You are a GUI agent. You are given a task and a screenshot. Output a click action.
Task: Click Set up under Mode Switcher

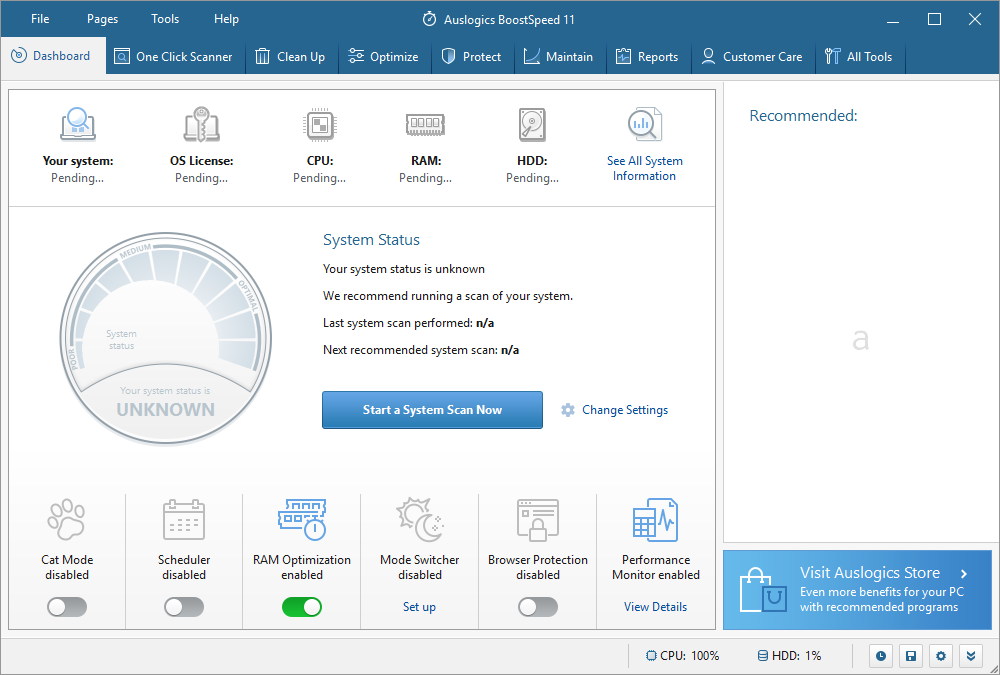tap(419, 607)
